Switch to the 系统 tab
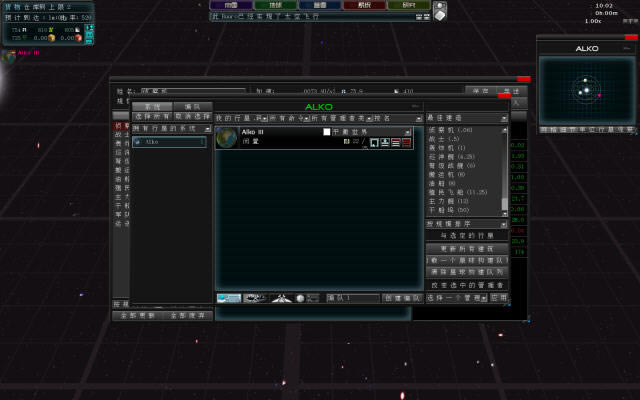640x400 pixels. [x=152, y=106]
